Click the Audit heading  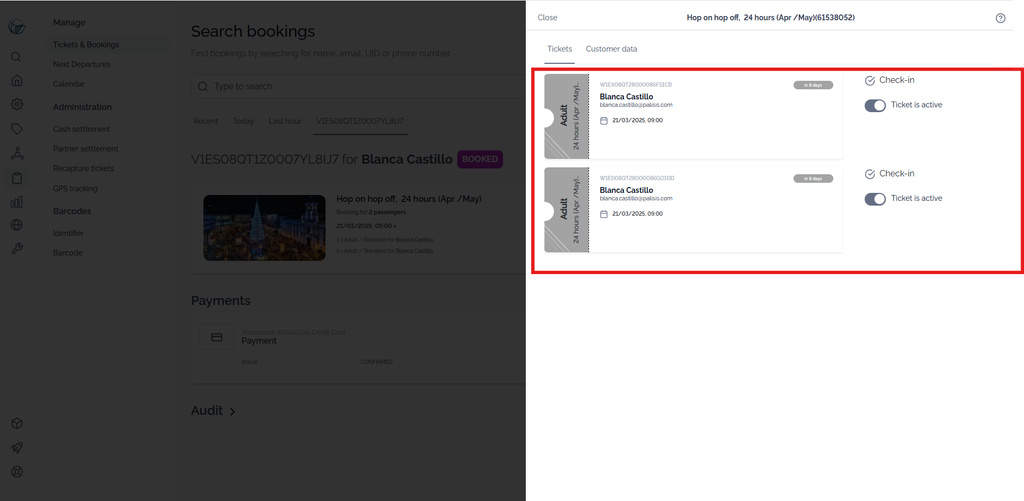[x=206, y=411]
